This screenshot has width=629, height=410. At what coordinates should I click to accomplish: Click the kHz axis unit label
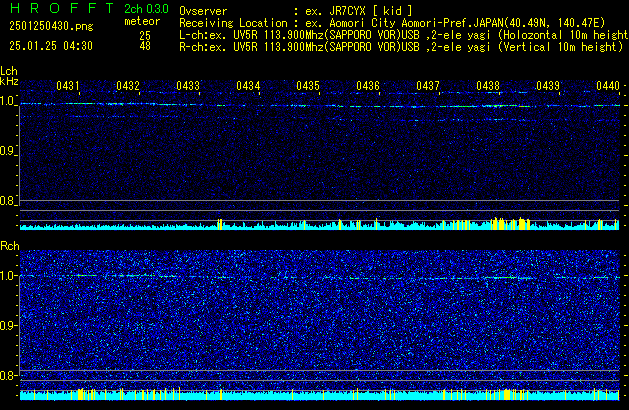9,81
